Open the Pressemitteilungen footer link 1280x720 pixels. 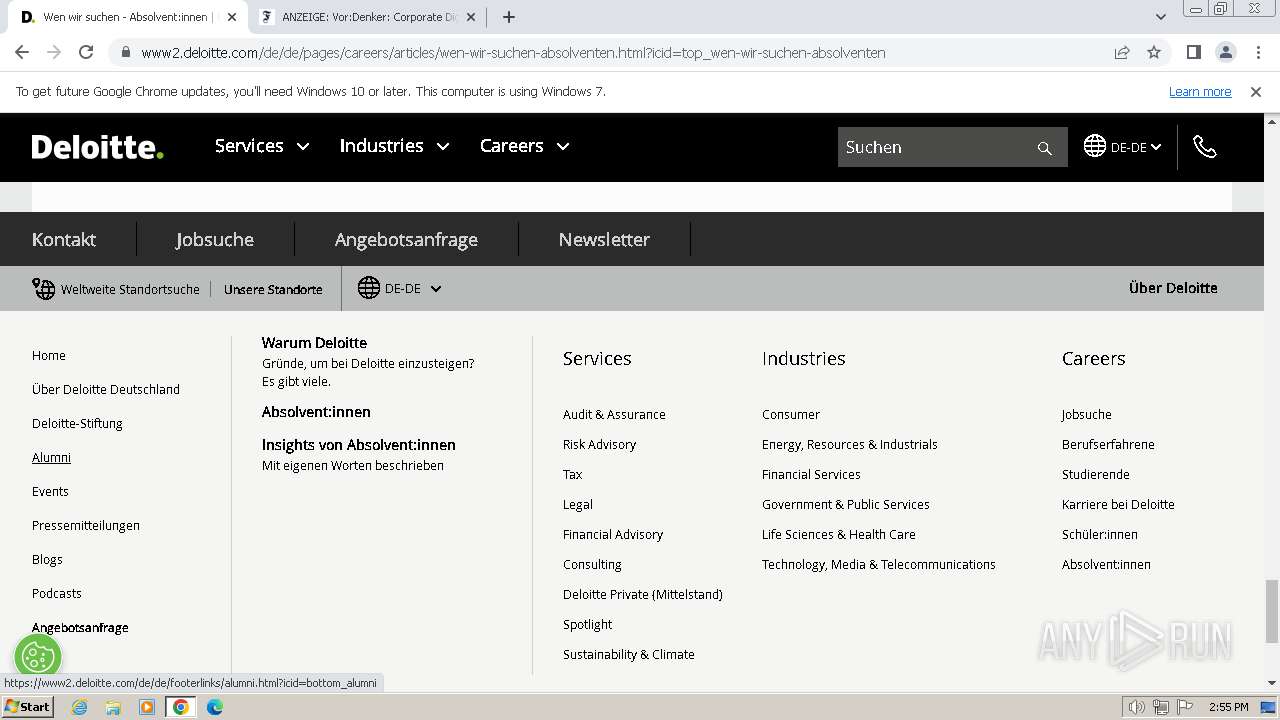pos(86,525)
